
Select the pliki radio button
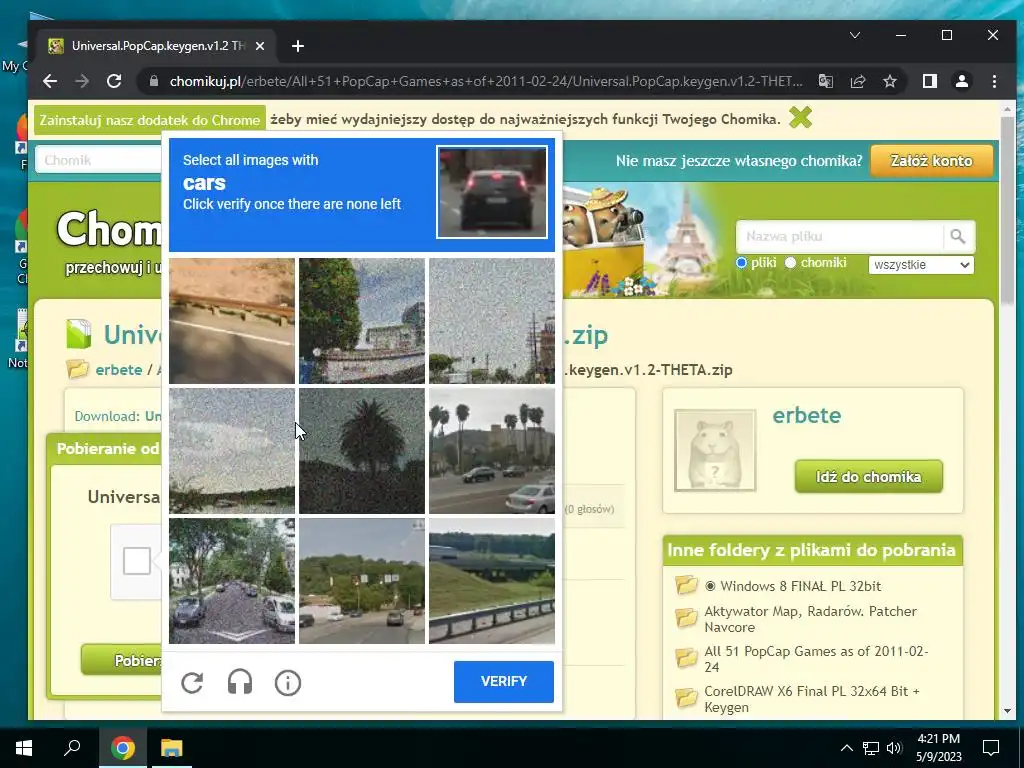tap(741, 263)
